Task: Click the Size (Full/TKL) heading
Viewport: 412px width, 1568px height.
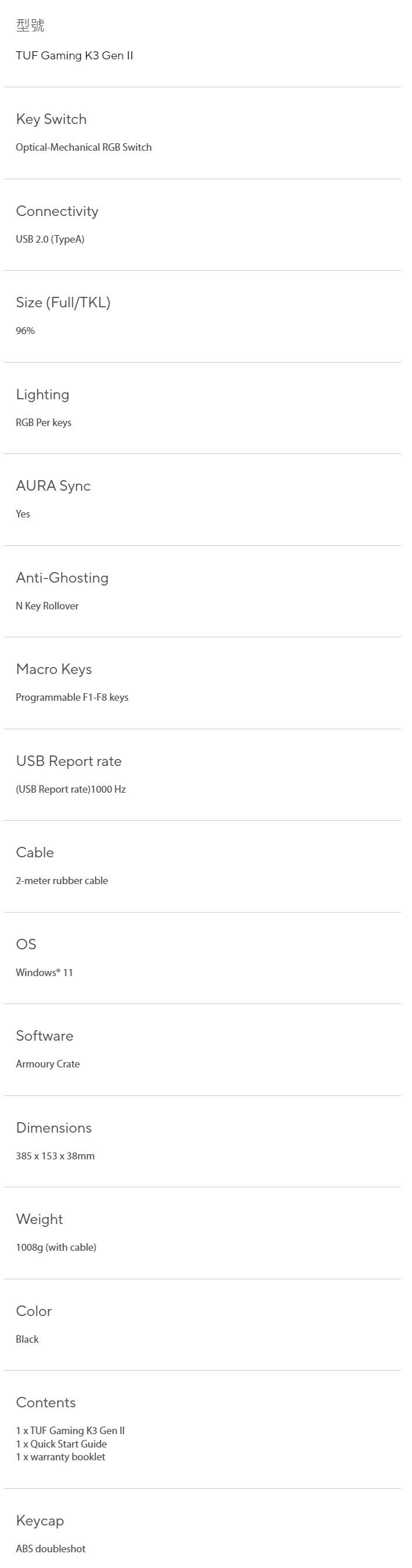Action: tap(63, 303)
